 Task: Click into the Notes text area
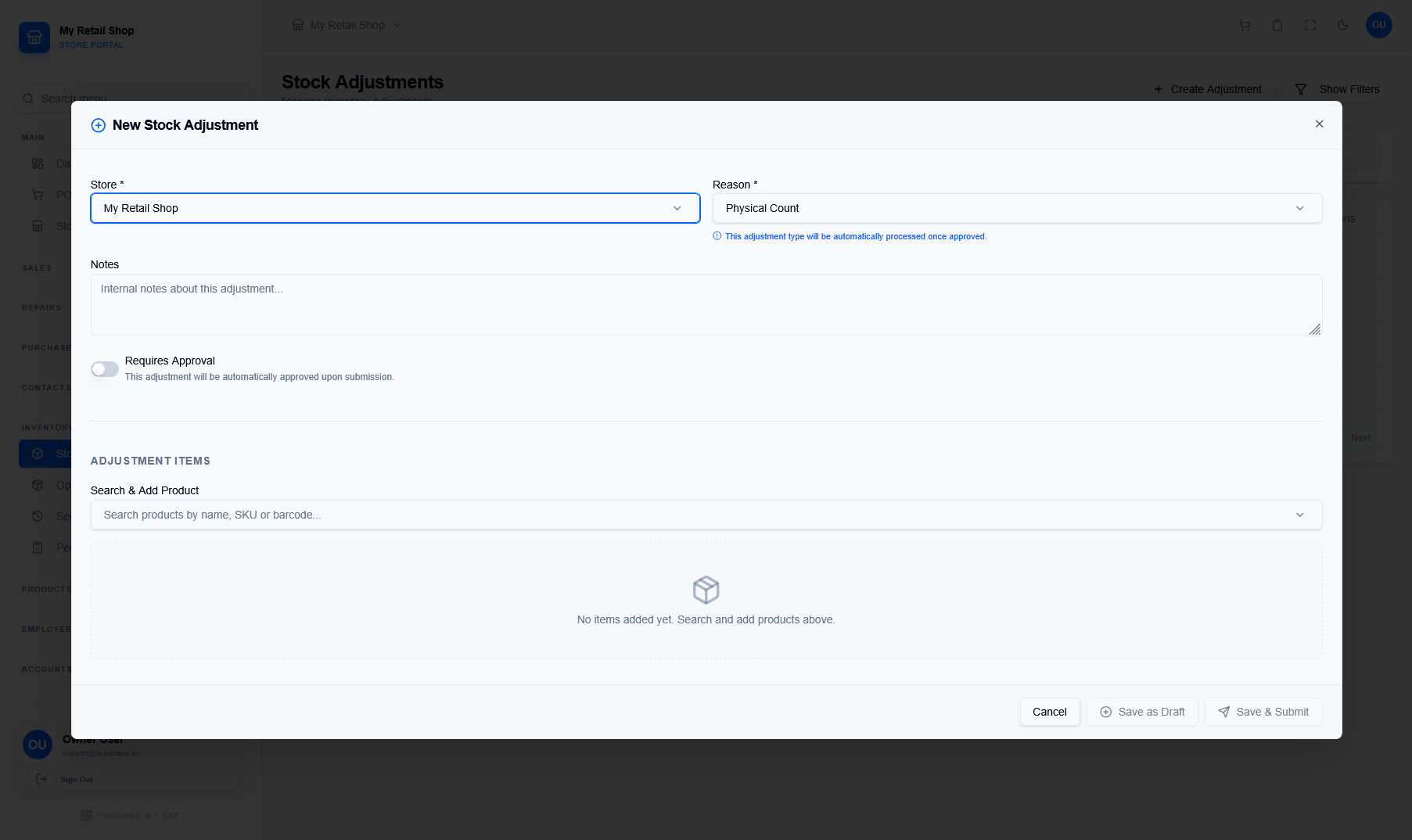click(x=706, y=305)
